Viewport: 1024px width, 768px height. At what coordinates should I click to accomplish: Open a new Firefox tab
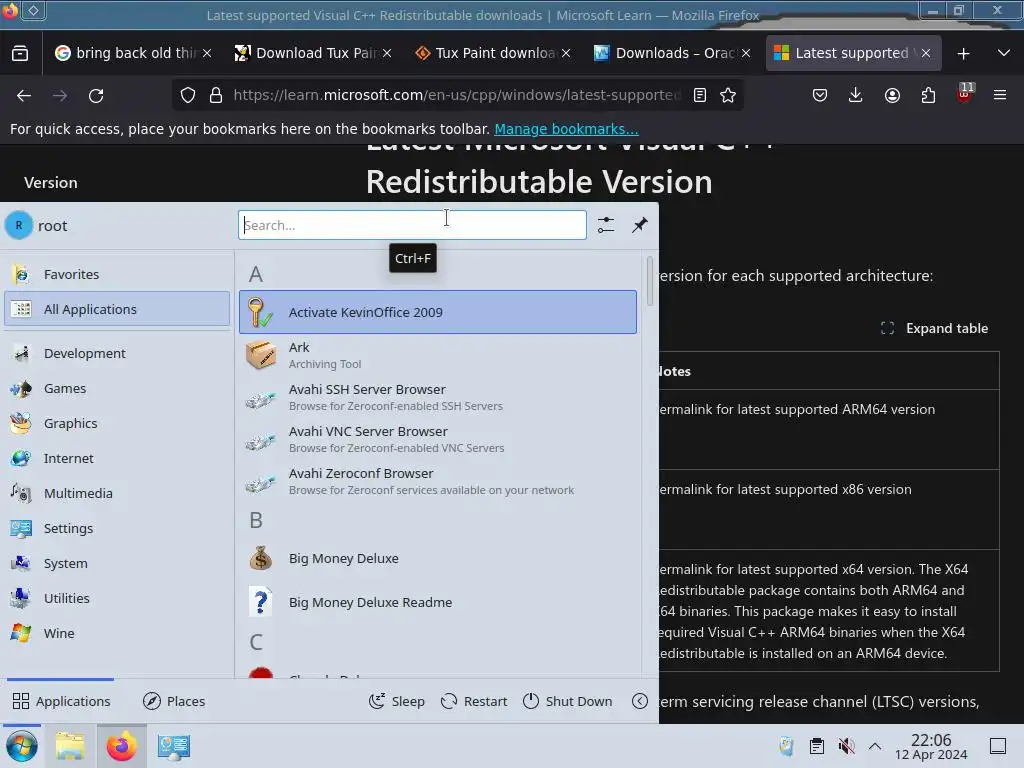coord(963,54)
